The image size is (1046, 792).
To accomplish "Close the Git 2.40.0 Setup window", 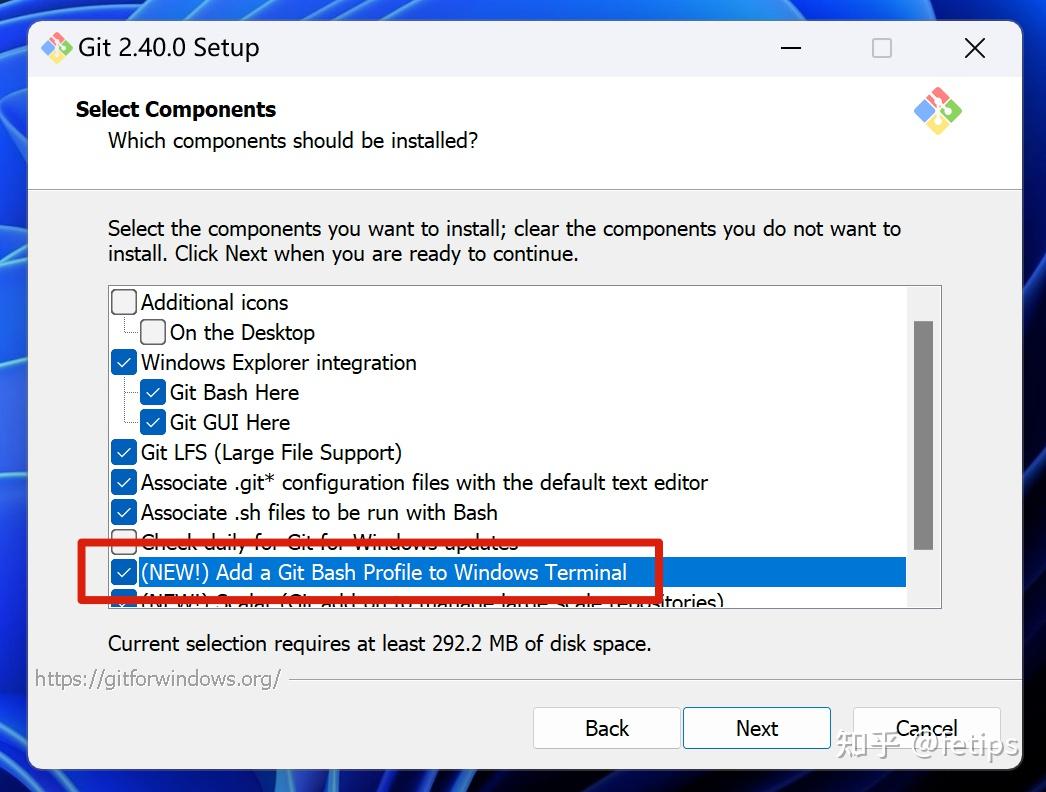I will [x=974, y=48].
